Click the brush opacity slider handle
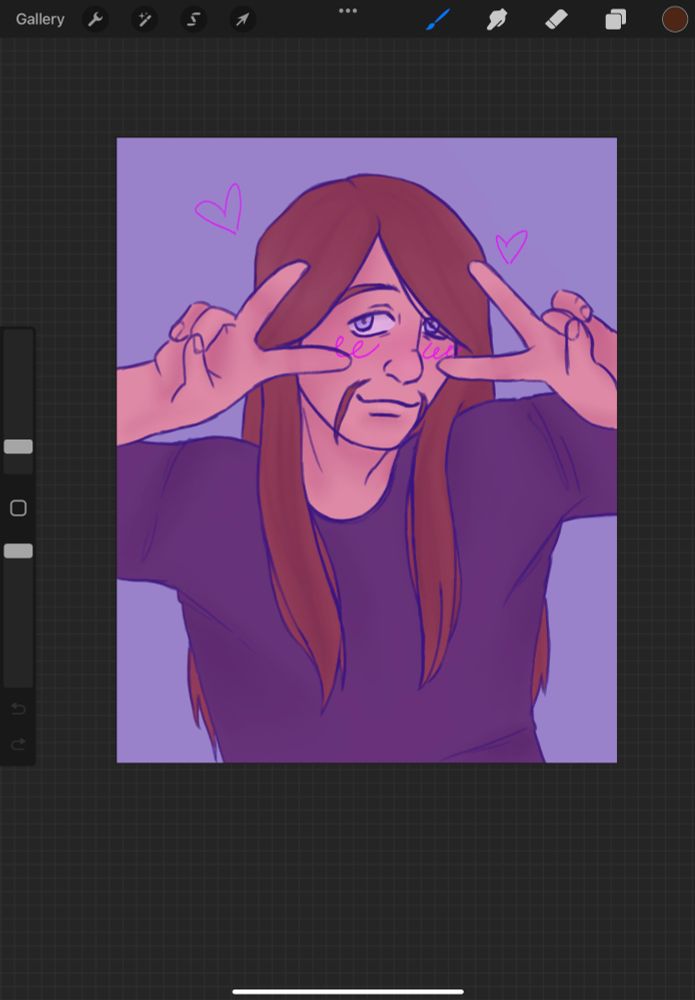This screenshot has height=1000, width=695. pos(18,551)
